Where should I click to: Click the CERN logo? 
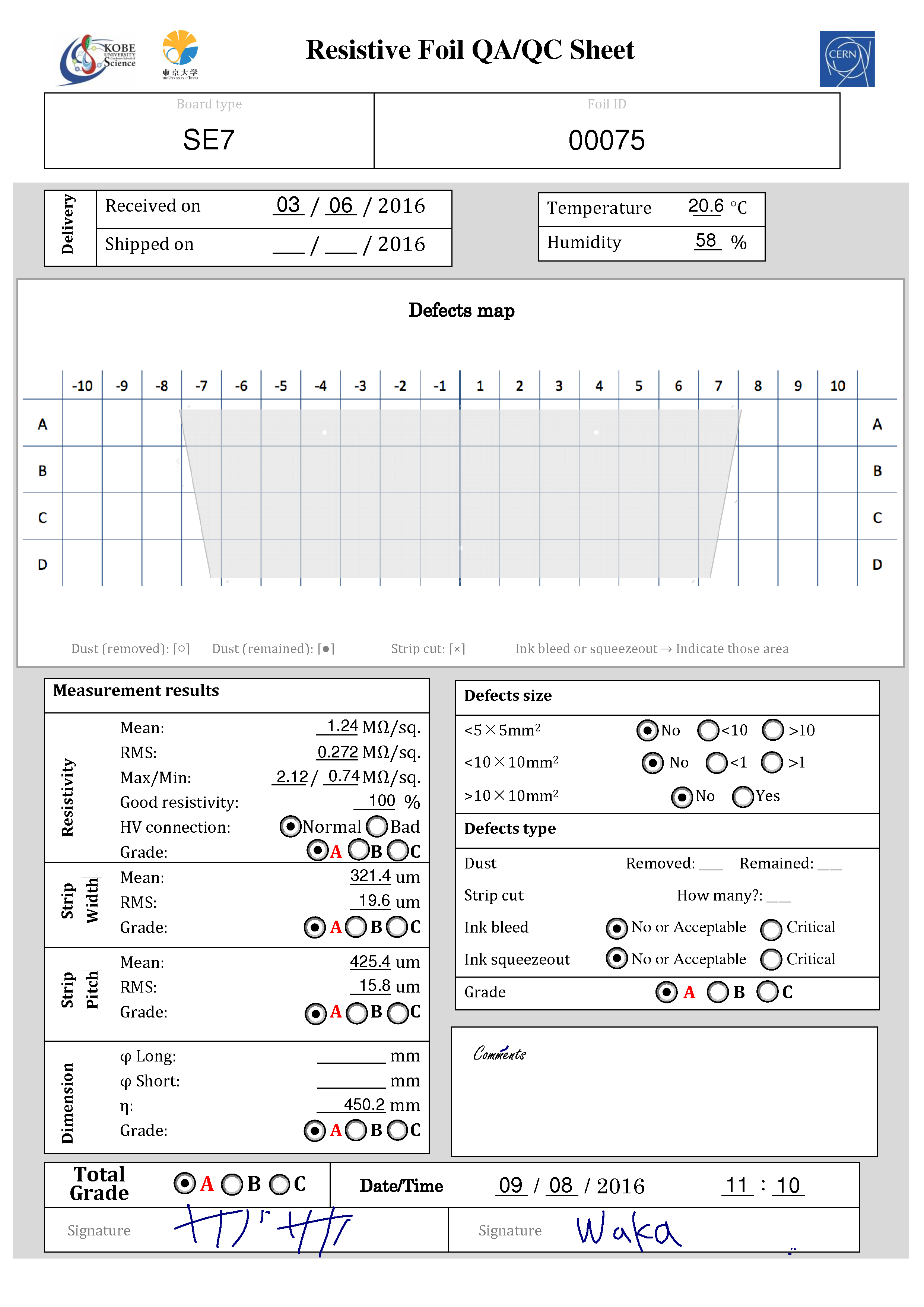point(847,58)
